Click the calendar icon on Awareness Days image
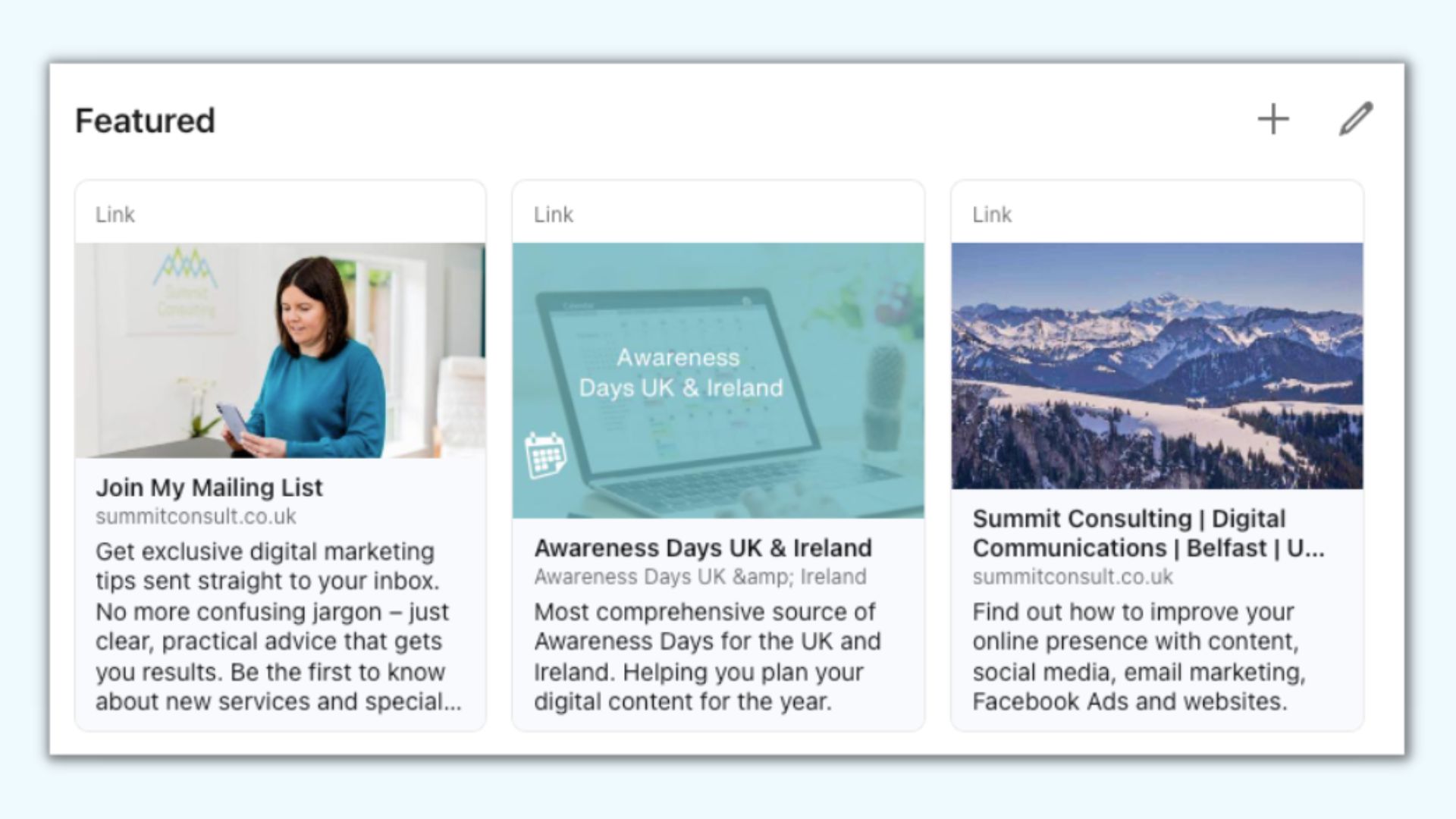Image resolution: width=1456 pixels, height=819 pixels. tap(545, 455)
